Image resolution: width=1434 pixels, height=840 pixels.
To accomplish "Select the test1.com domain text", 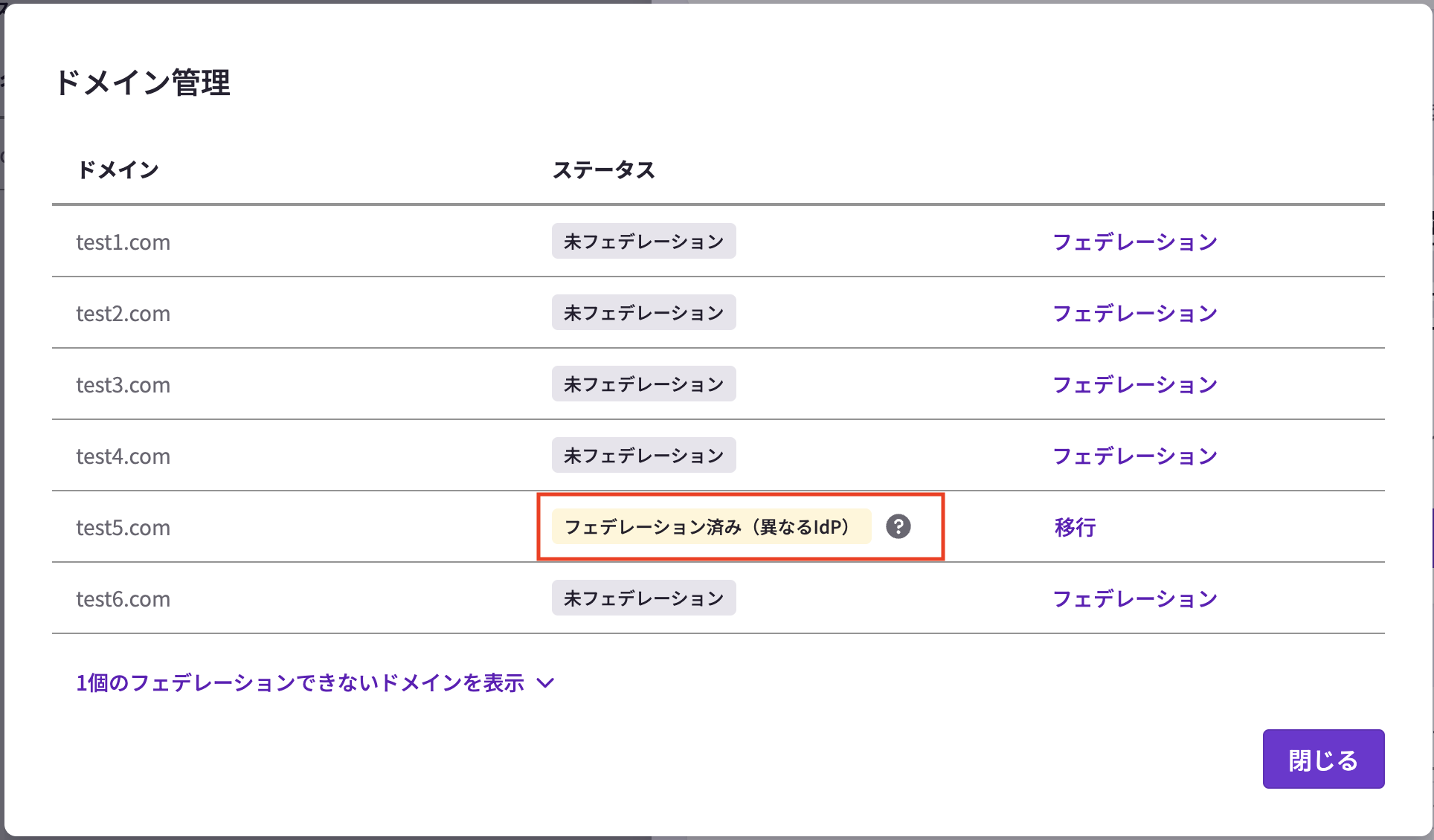I will [123, 242].
